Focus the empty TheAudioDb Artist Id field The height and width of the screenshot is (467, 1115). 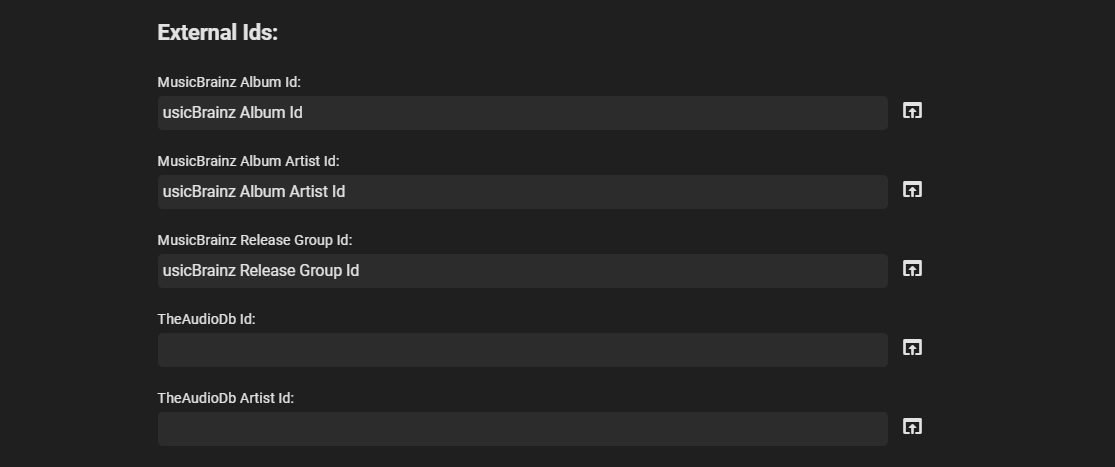click(x=522, y=429)
